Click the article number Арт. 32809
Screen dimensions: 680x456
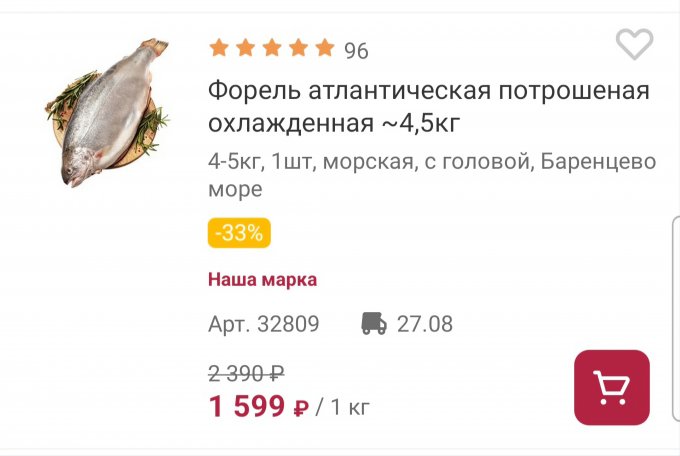click(x=264, y=324)
